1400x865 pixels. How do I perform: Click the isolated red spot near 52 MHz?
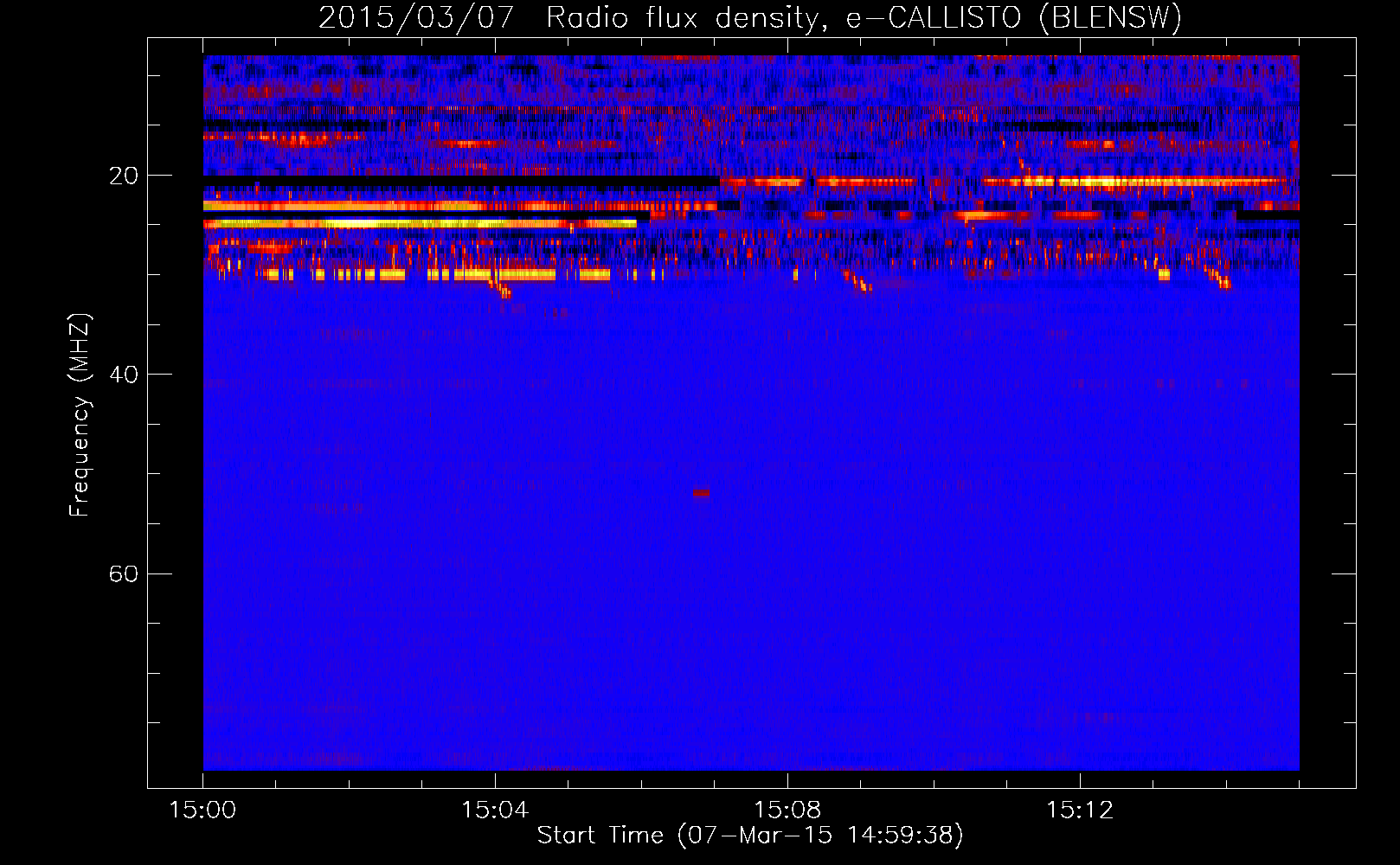click(x=701, y=493)
